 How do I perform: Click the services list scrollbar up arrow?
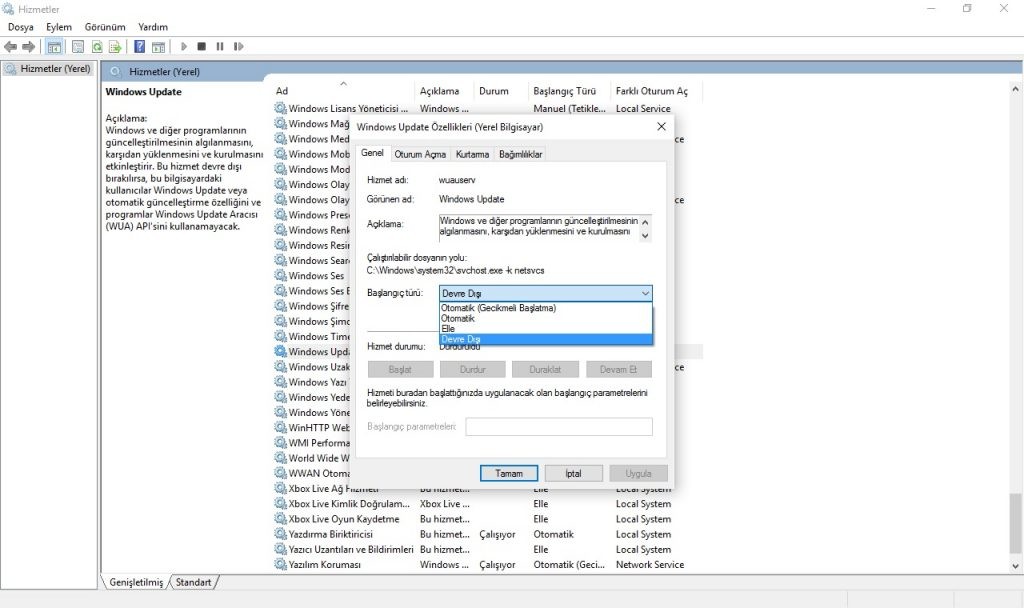1015,89
